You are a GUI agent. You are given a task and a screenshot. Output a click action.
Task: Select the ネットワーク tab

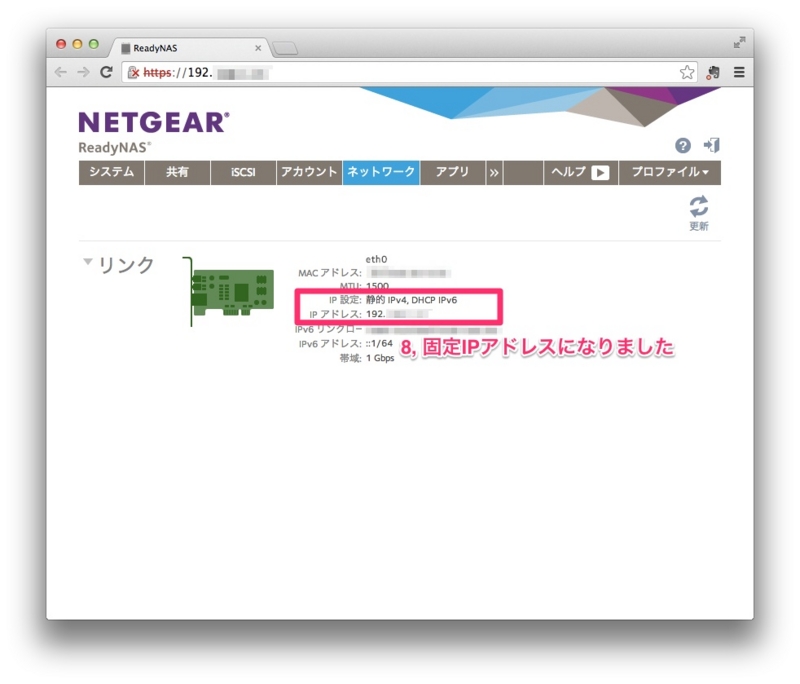point(381,172)
